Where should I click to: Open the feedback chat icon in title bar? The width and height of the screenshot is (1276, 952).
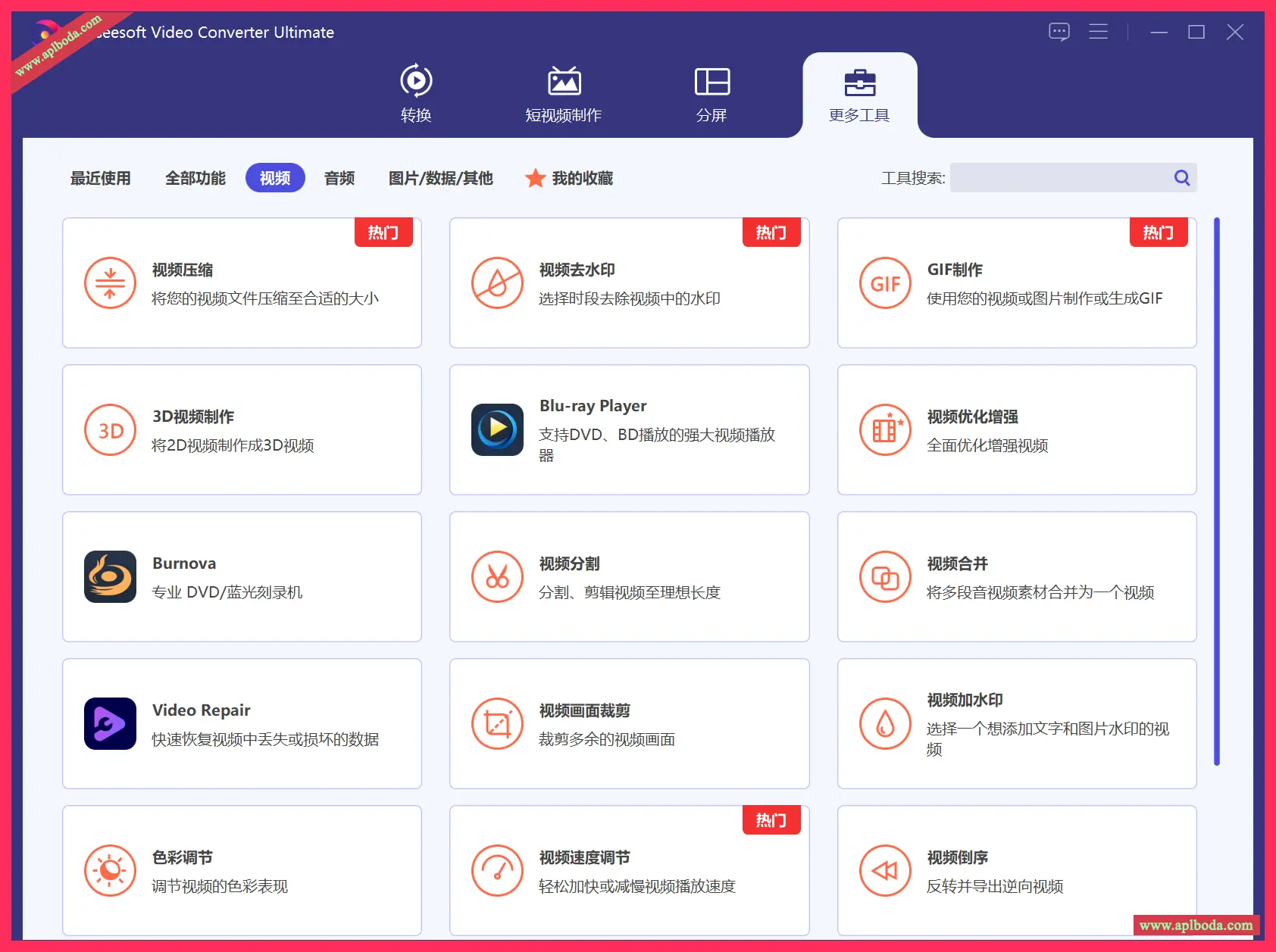[x=1059, y=32]
